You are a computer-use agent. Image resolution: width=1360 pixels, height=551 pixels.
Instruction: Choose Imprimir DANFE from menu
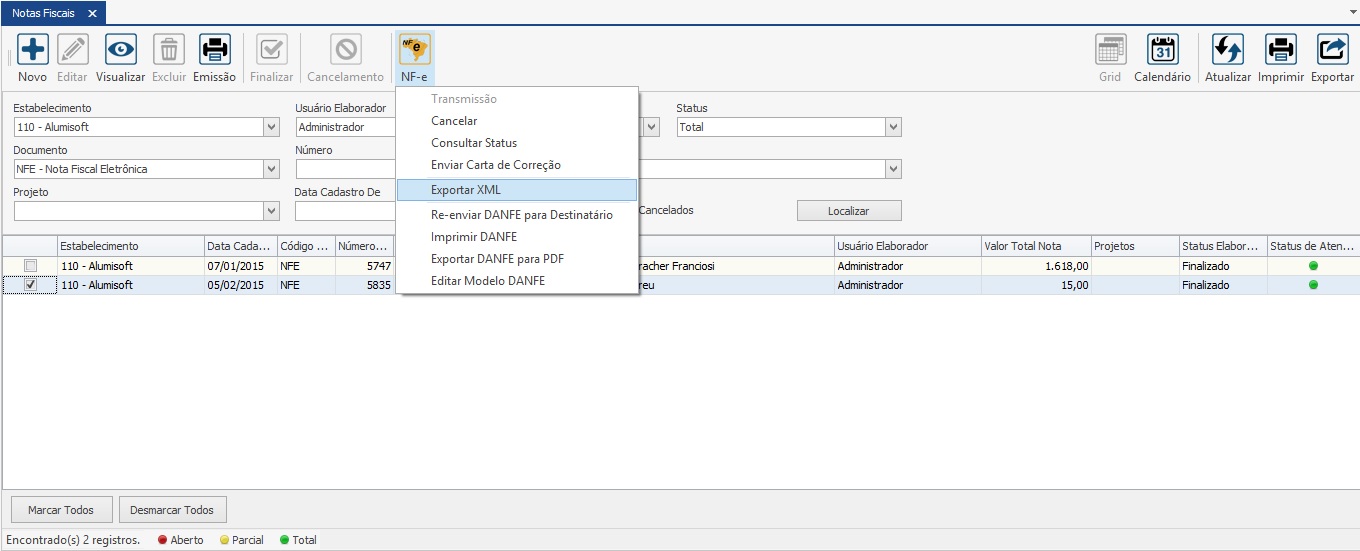point(473,237)
